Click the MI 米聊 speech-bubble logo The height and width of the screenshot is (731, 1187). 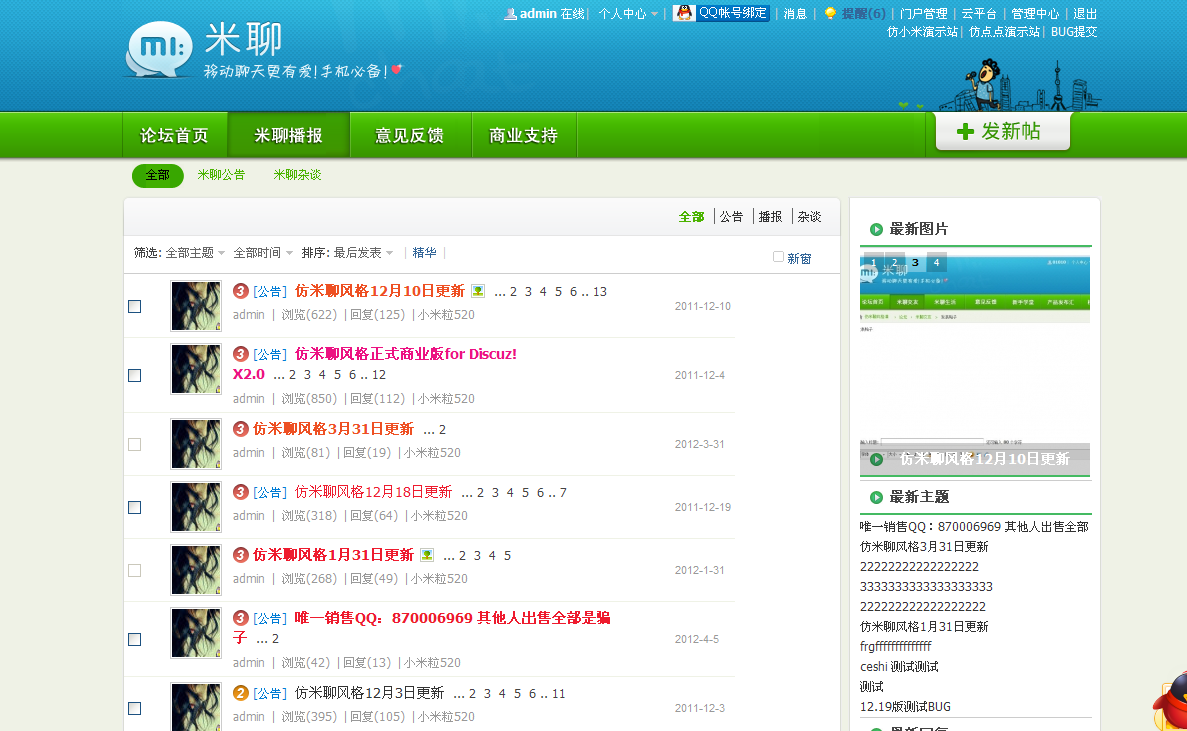160,49
